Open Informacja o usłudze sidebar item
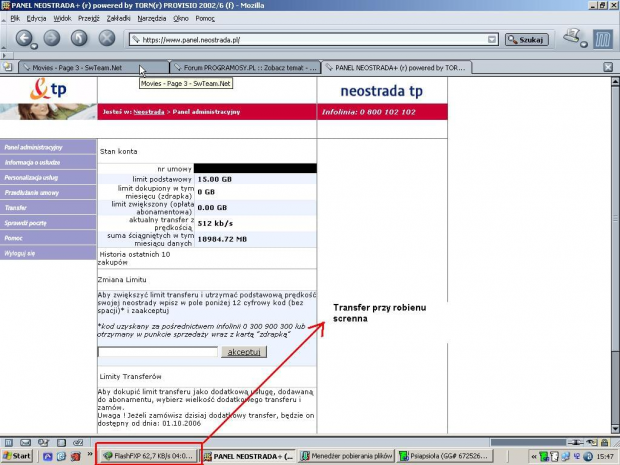The height and width of the screenshot is (465, 620). tap(48, 162)
